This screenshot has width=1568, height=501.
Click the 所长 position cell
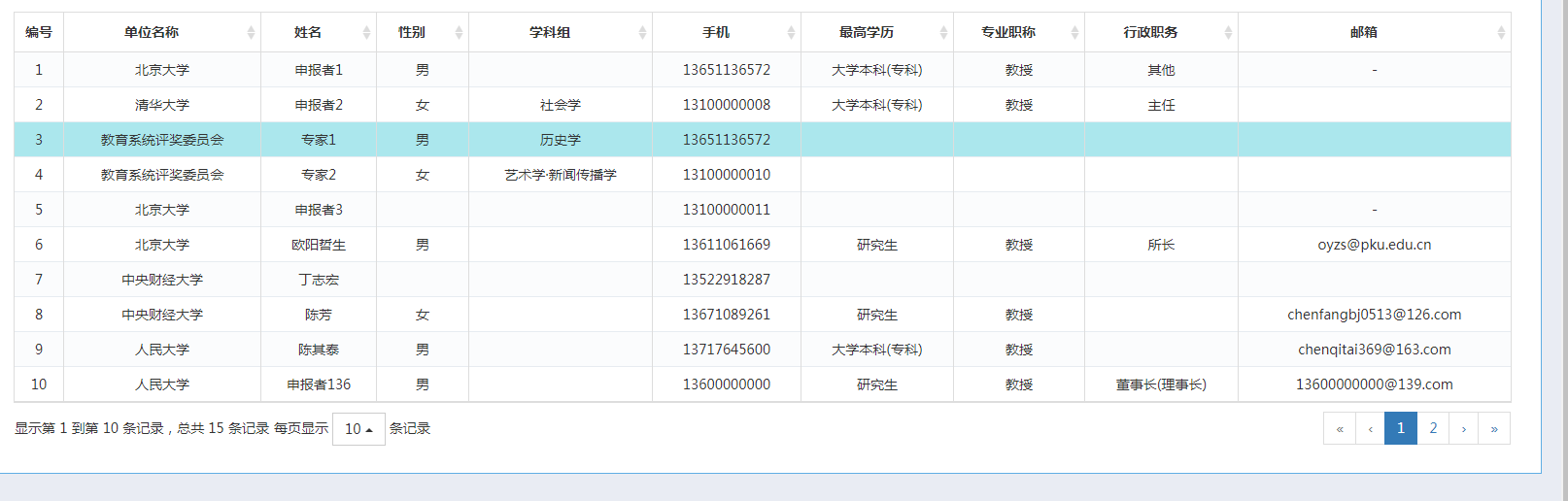pyautogui.click(x=1161, y=245)
